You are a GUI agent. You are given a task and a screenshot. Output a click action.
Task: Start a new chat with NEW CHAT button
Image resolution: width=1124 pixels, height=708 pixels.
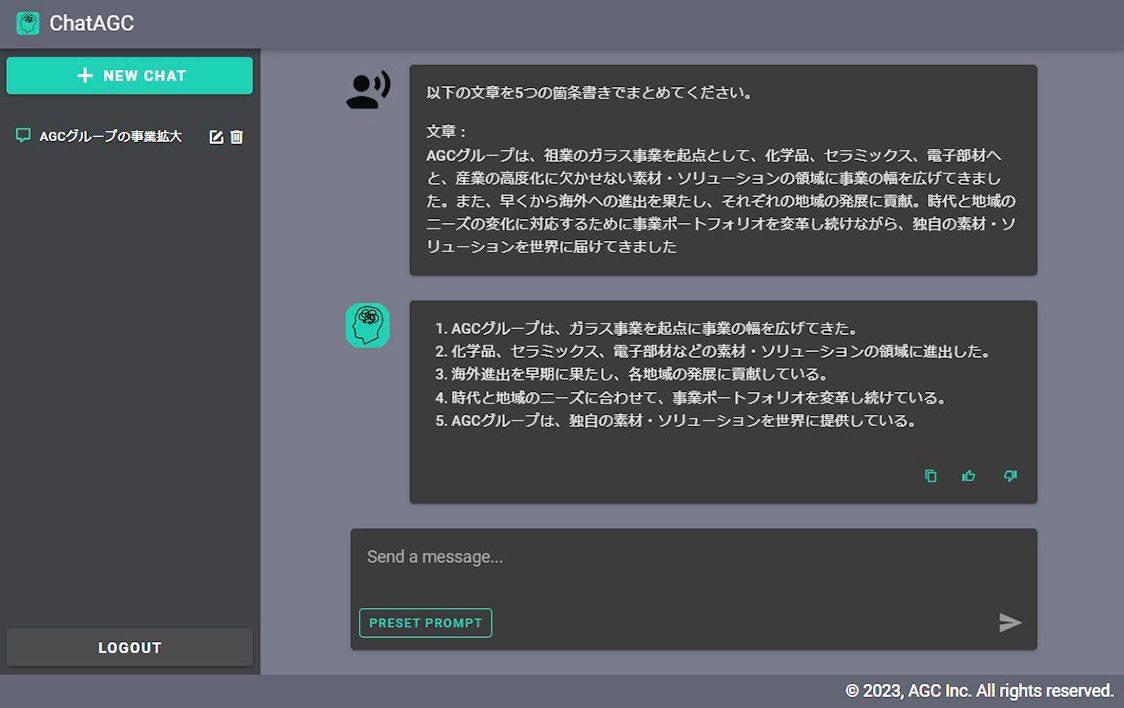tap(130, 76)
